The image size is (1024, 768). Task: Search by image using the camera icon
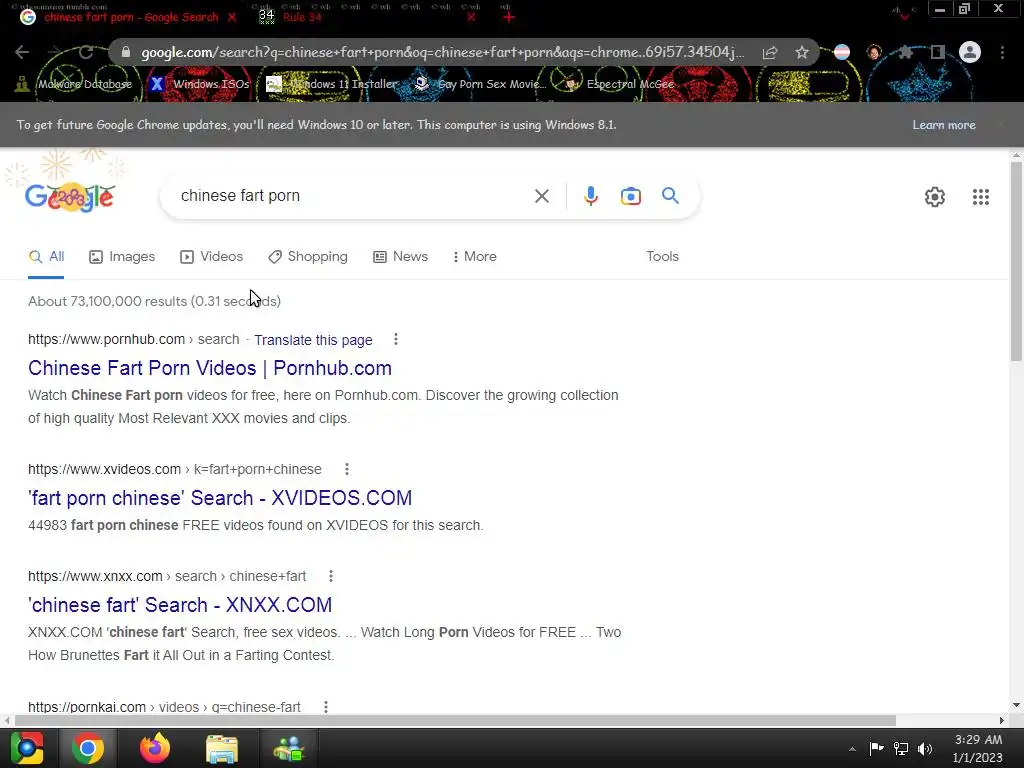[631, 196]
